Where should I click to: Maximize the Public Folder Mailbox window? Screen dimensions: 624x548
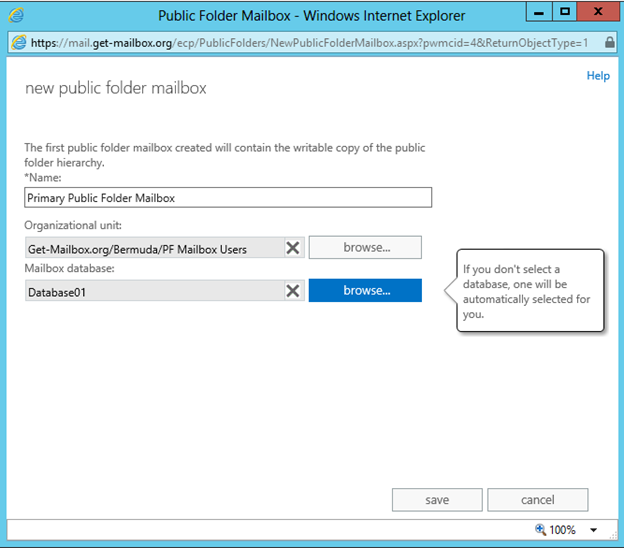565,12
